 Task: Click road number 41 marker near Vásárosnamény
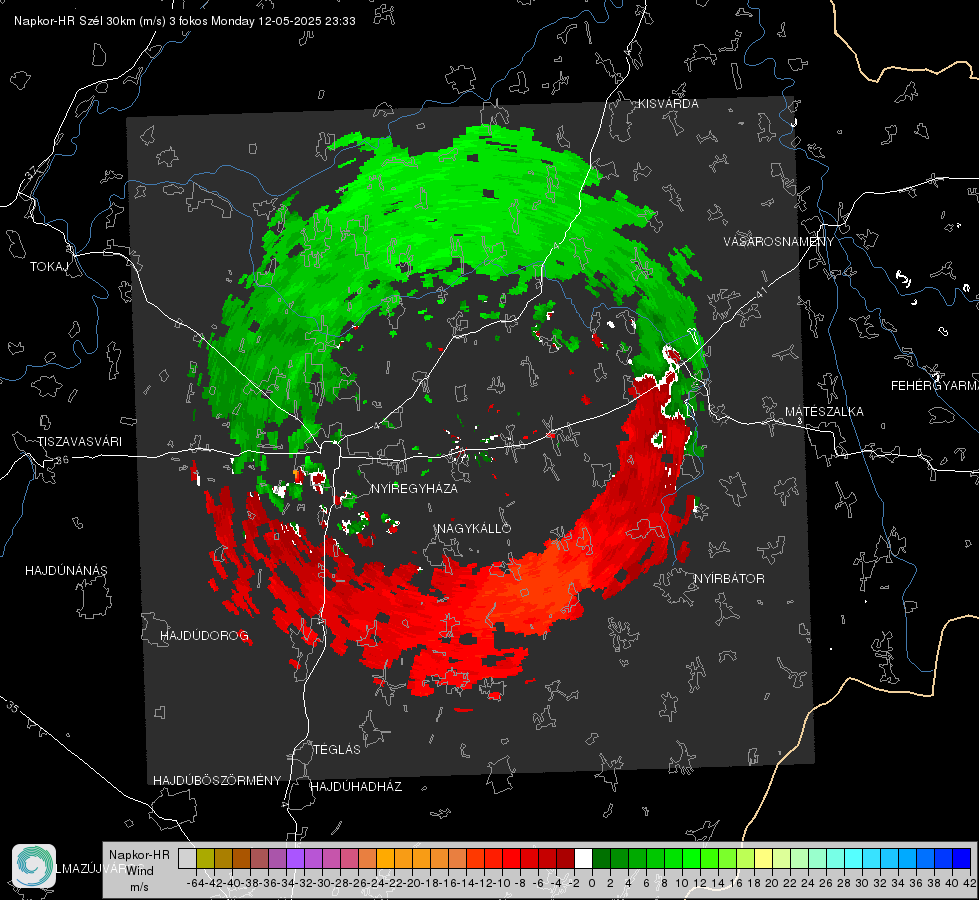(760, 292)
